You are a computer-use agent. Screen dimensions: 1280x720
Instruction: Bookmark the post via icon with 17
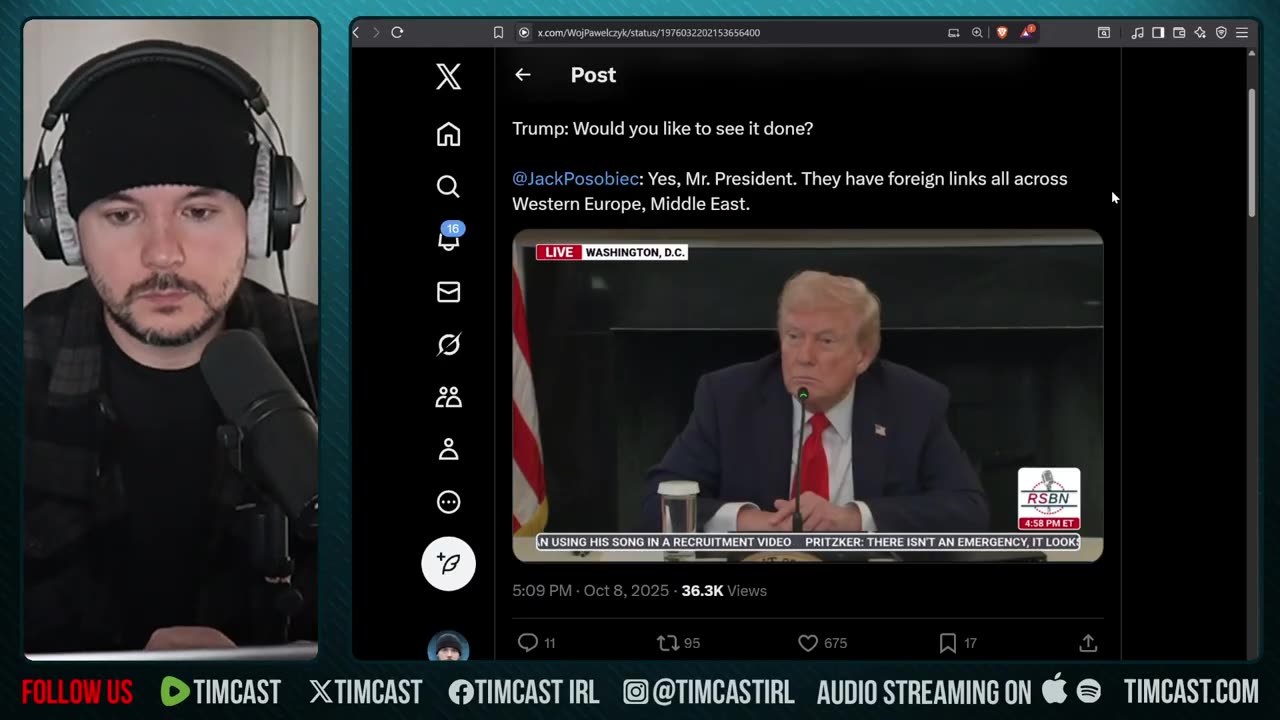pyautogui.click(x=947, y=643)
